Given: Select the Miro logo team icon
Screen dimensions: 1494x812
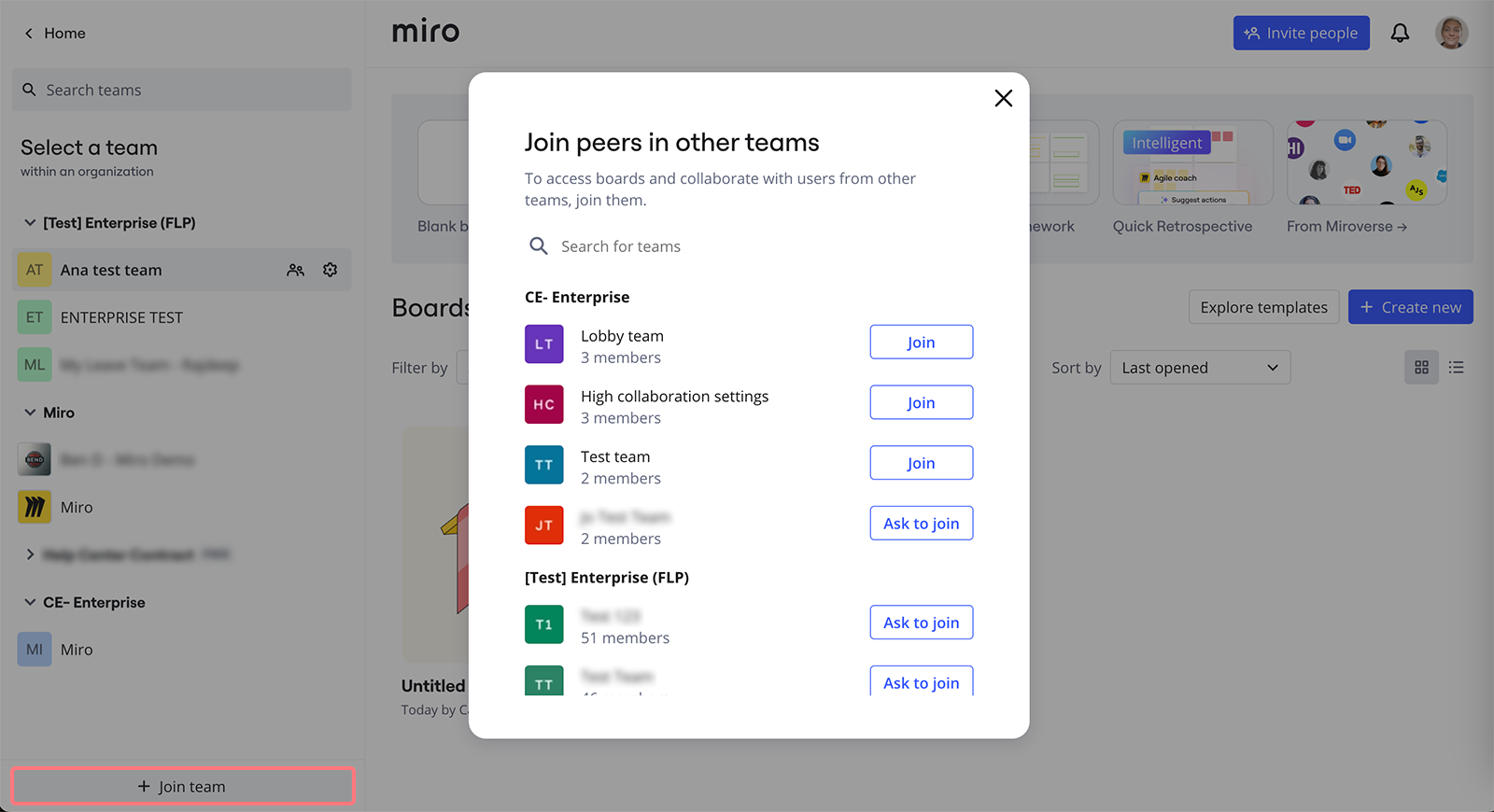Looking at the screenshot, I should tap(35, 507).
